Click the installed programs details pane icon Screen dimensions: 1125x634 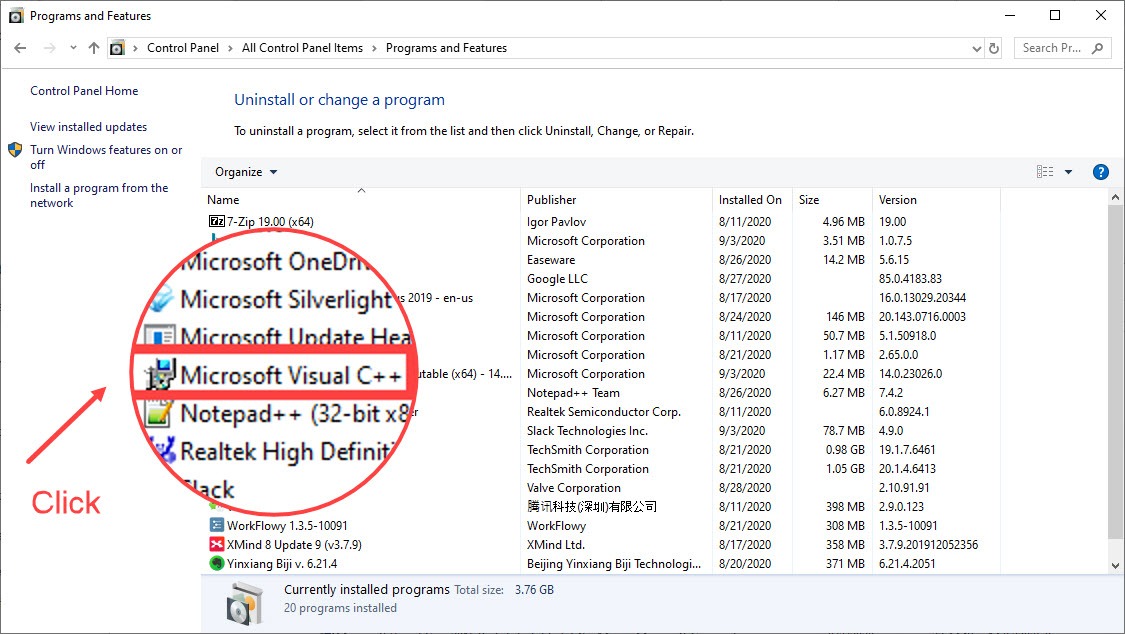pyautogui.click(x=245, y=603)
